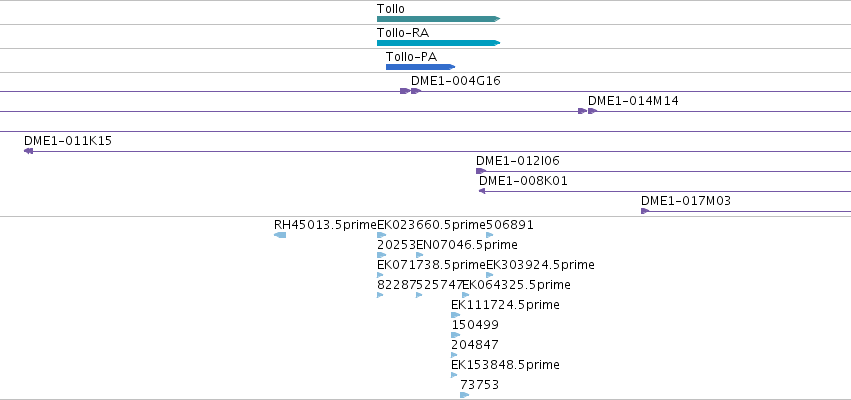This screenshot has height=400, width=851.
Task: Select the EK153848.5prime feature arrow
Action: (x=454, y=375)
